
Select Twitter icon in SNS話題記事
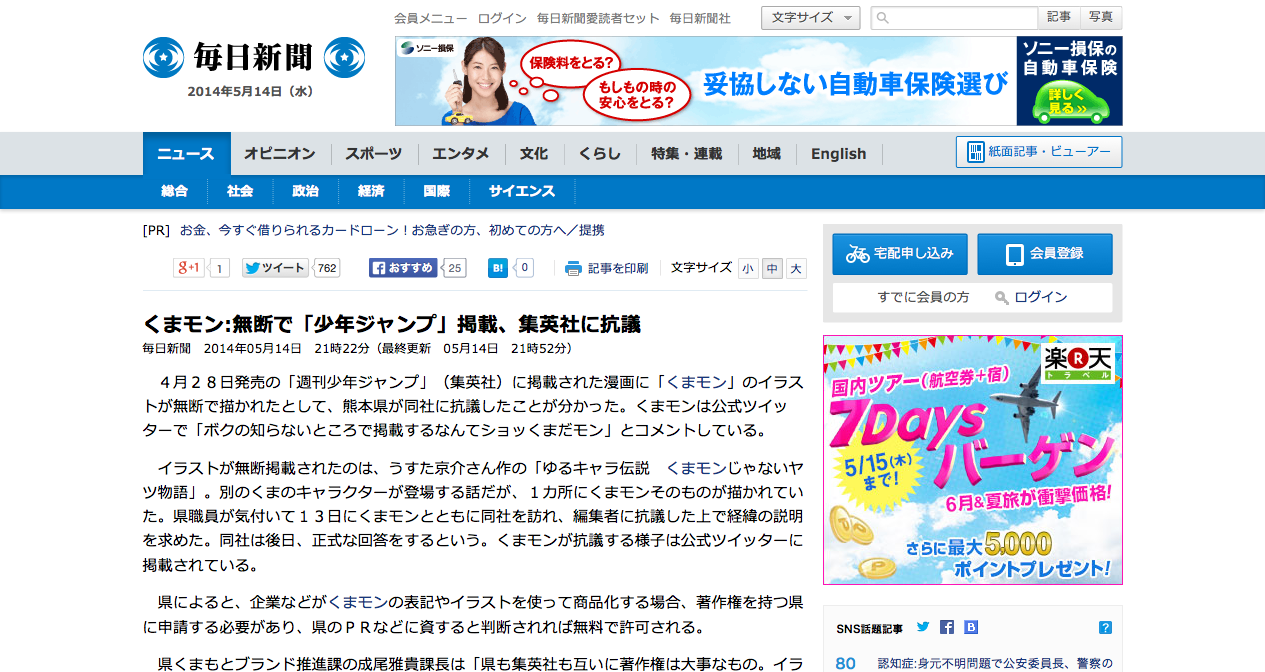coord(923,628)
